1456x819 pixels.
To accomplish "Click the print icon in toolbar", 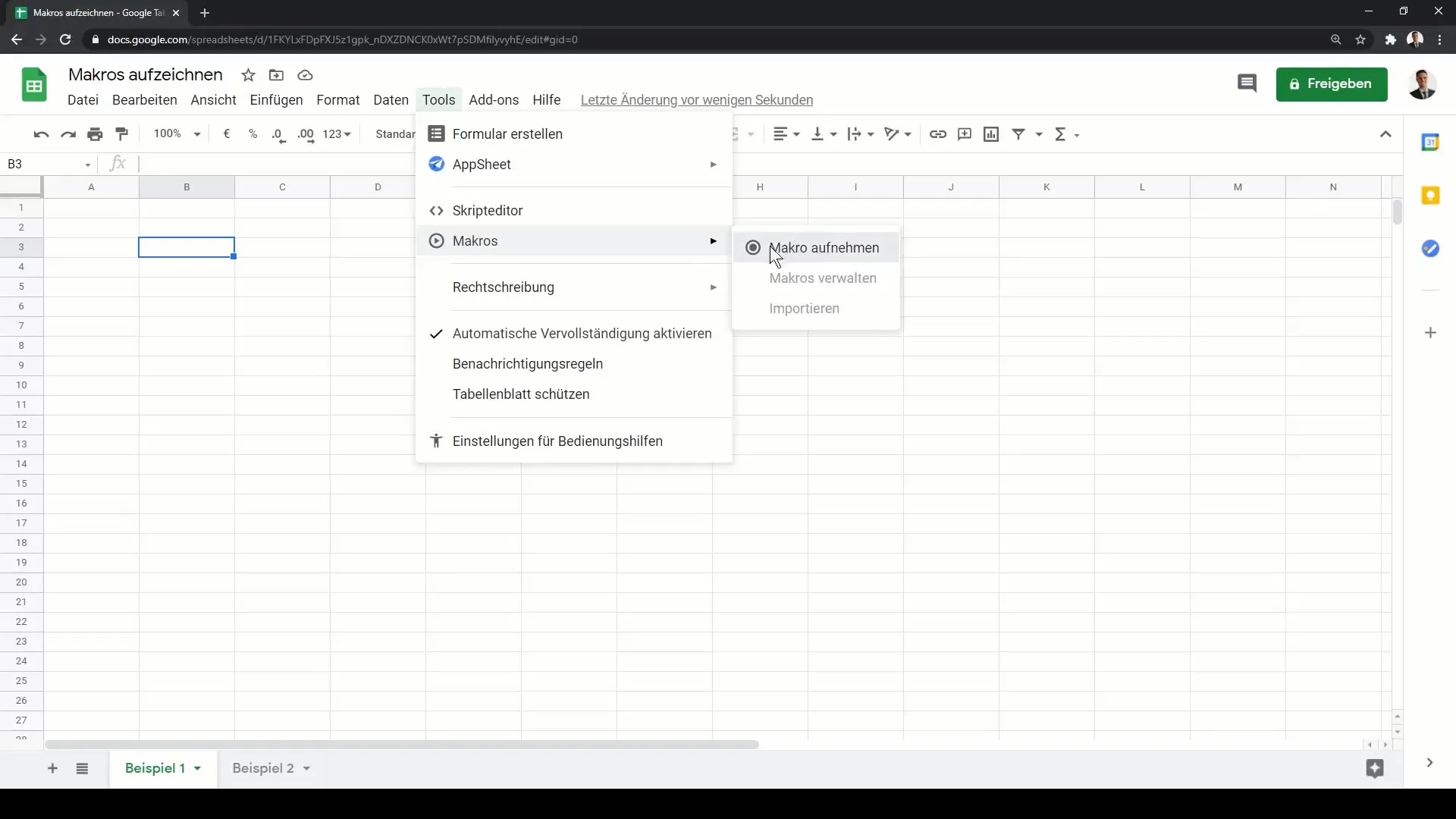I will coord(95,133).
